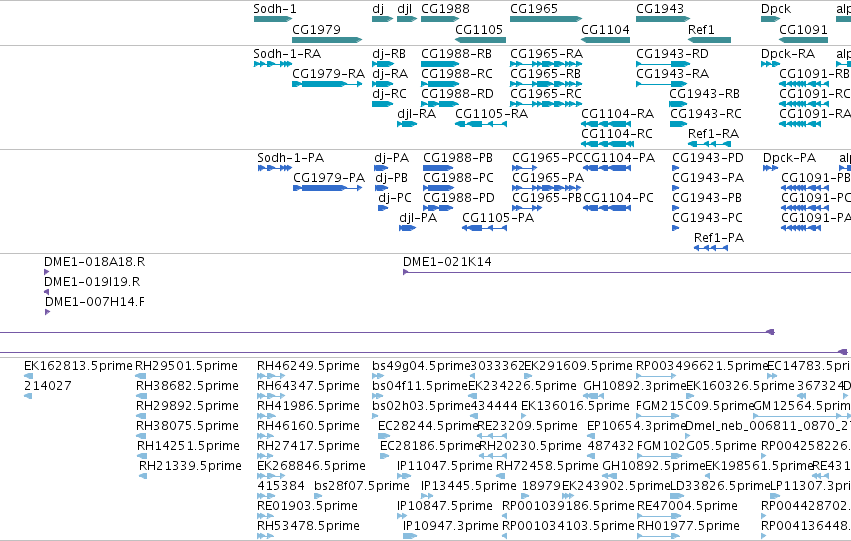This screenshot has height=541, width=851.
Task: Select the CG1943-PD protein label
Action: tap(708, 158)
